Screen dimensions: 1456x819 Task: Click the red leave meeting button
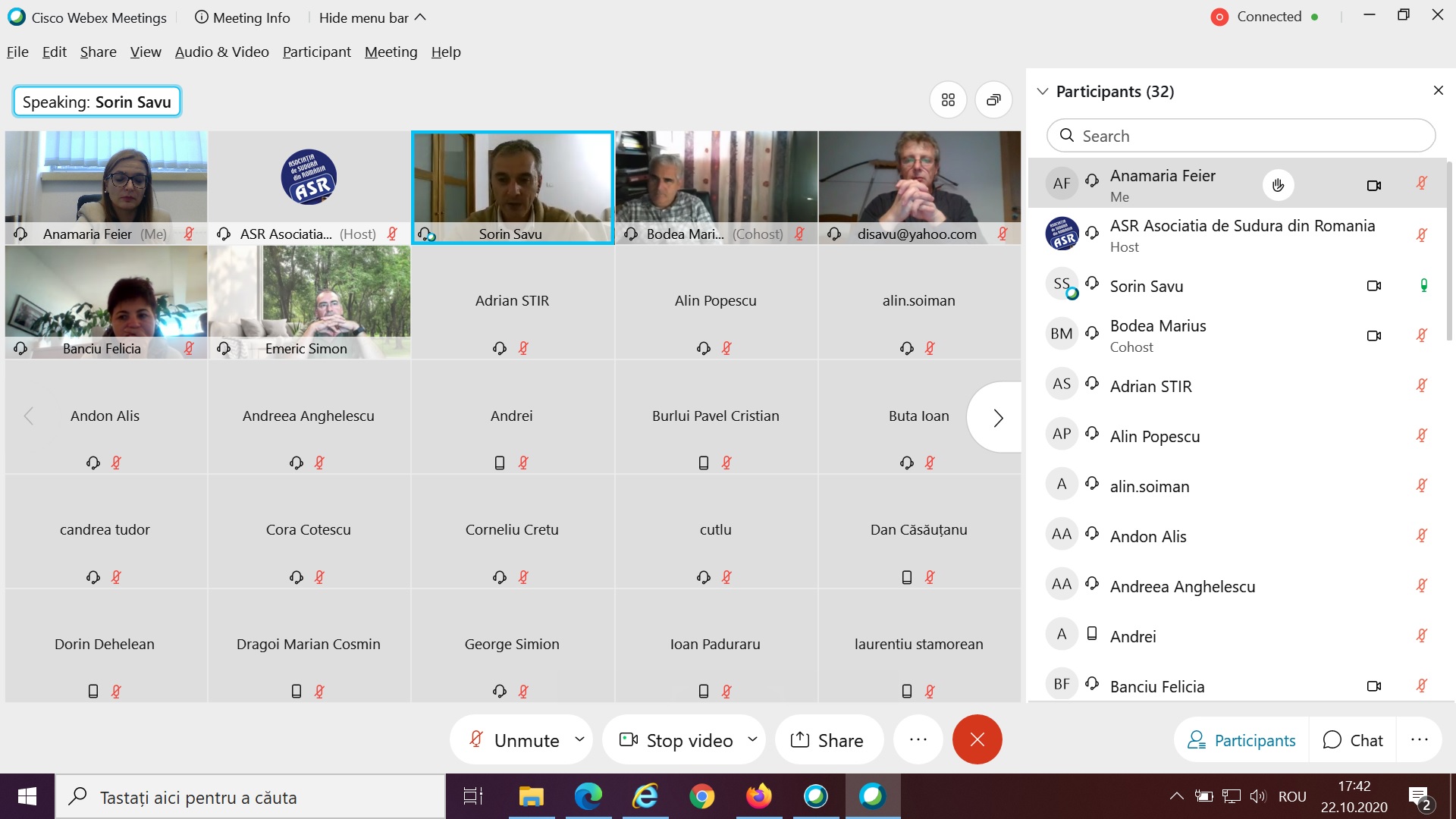pyautogui.click(x=977, y=739)
